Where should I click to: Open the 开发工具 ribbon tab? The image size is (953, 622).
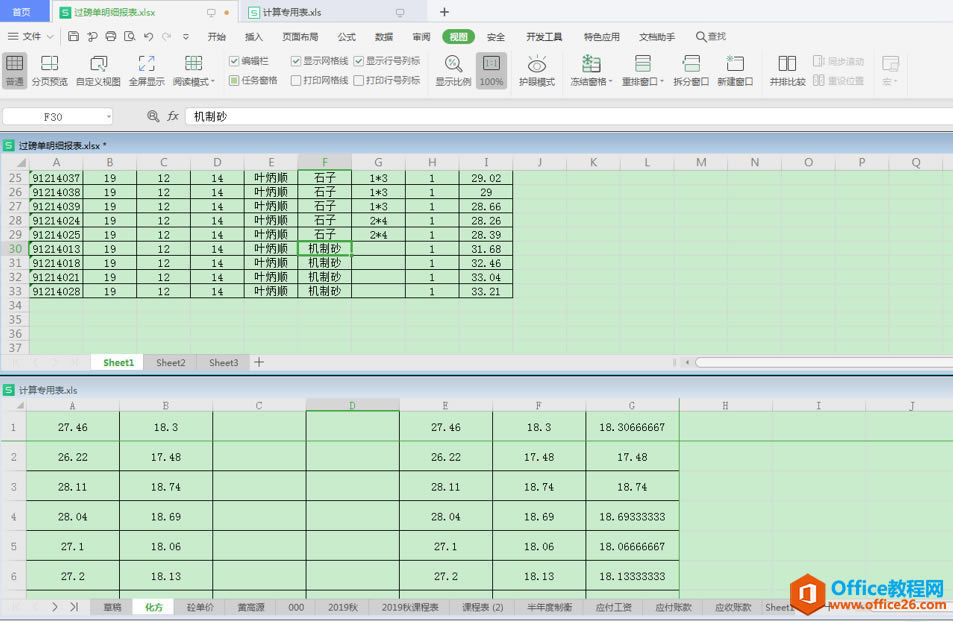[x=544, y=37]
